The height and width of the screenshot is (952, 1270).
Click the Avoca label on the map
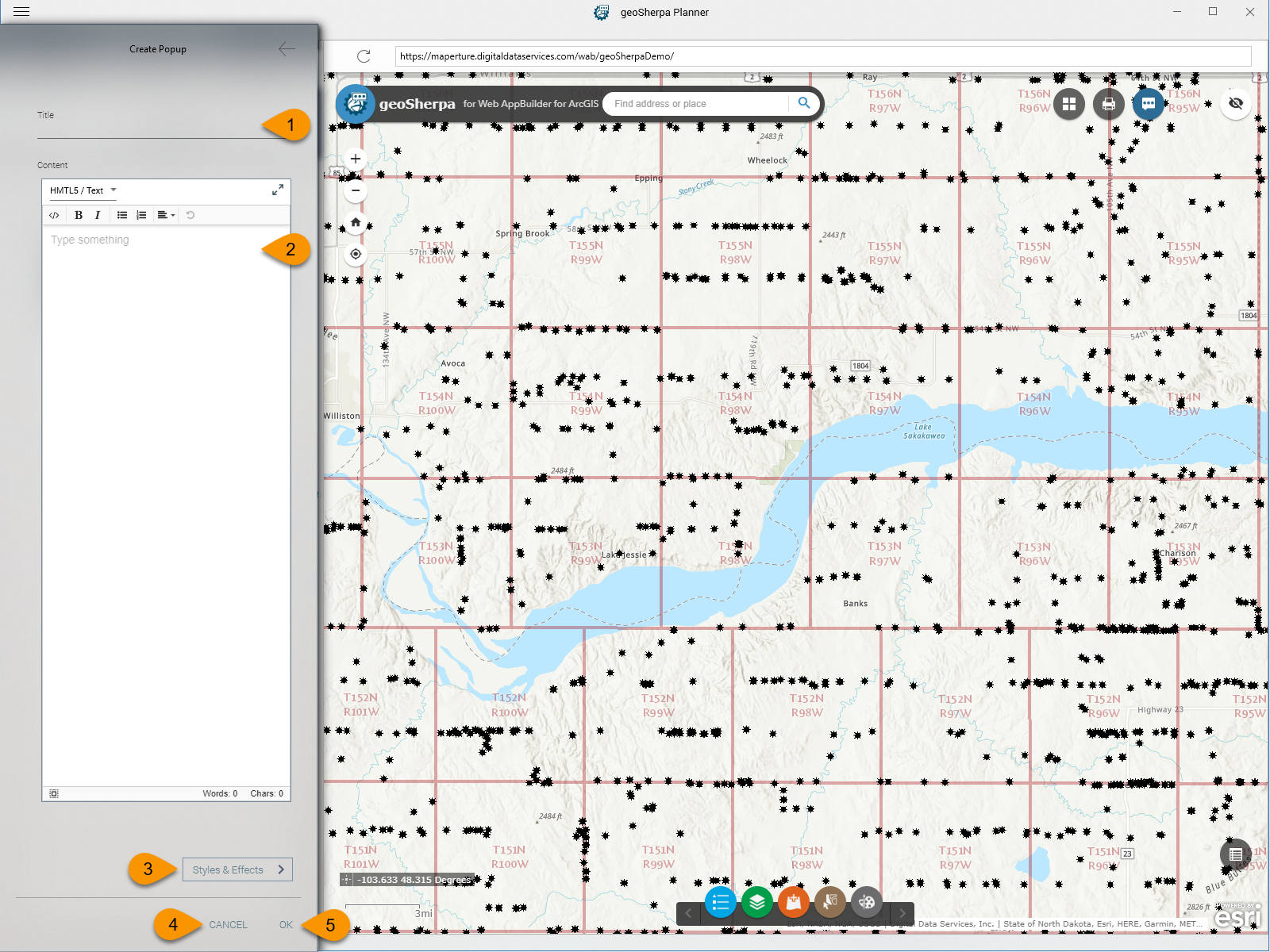point(453,363)
